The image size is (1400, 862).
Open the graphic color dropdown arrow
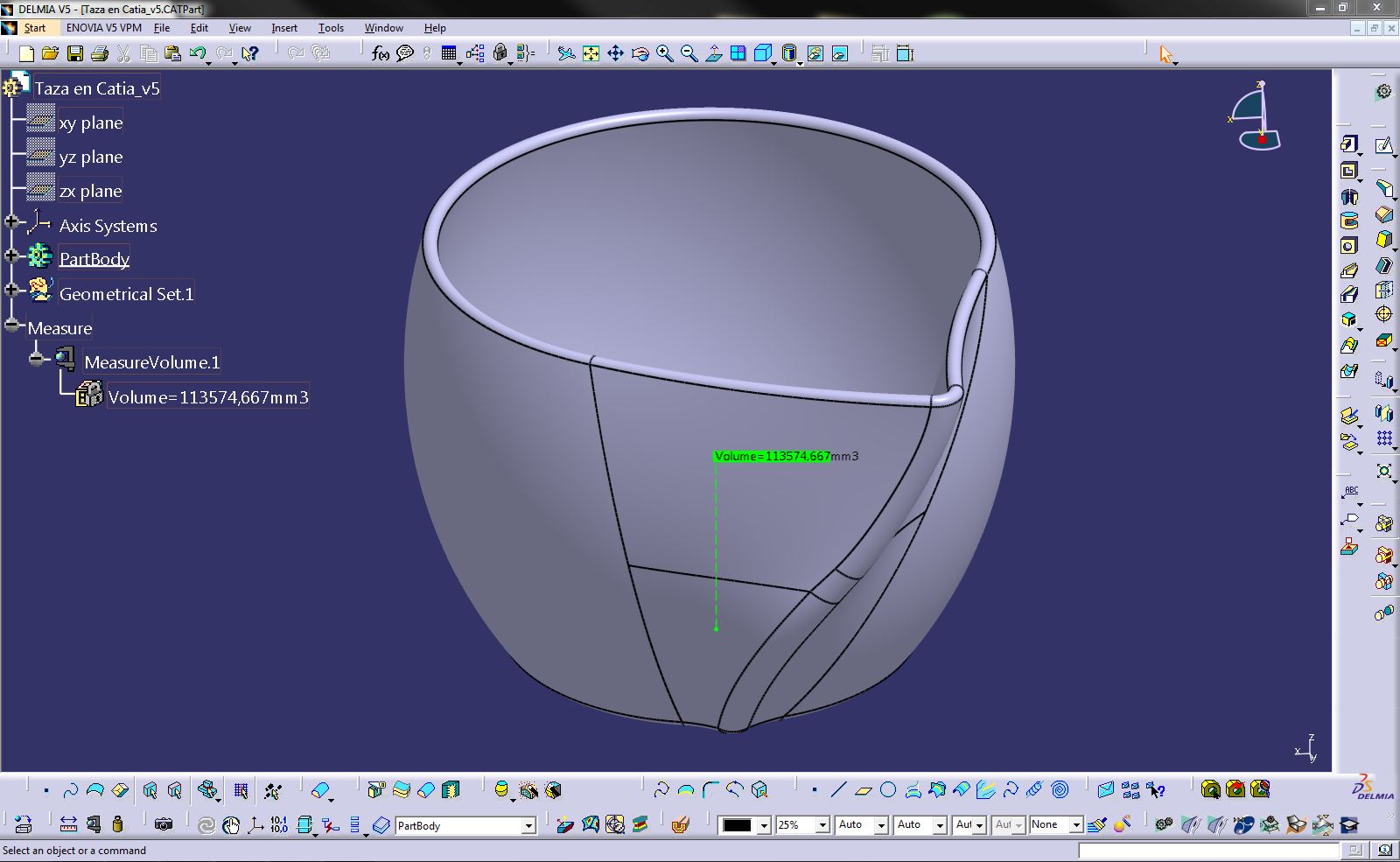click(764, 825)
